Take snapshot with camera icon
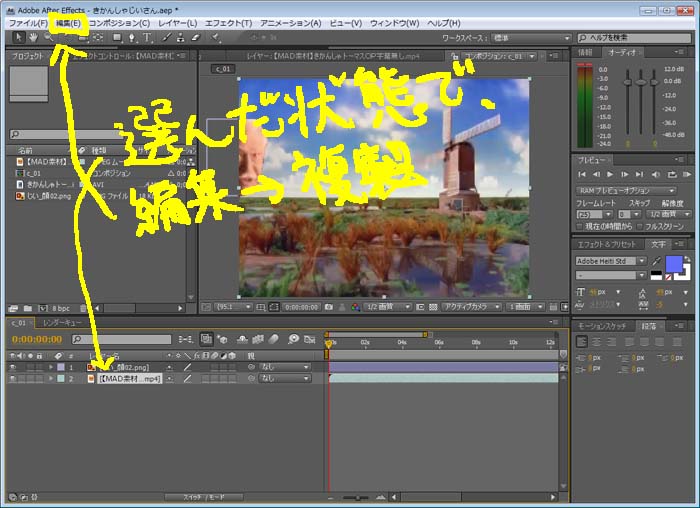700x508 pixels. click(x=329, y=307)
